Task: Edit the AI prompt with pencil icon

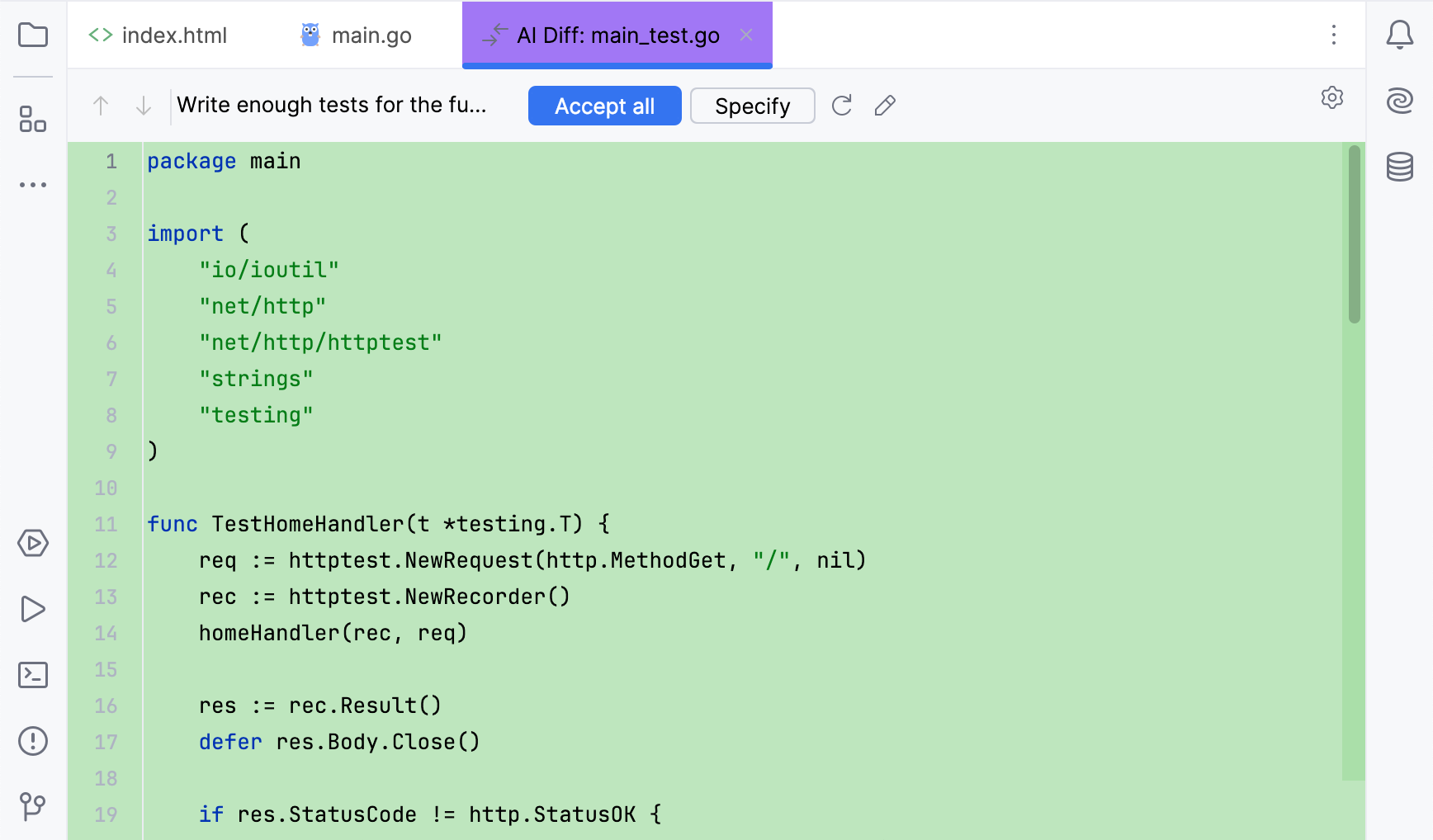Action: click(884, 106)
